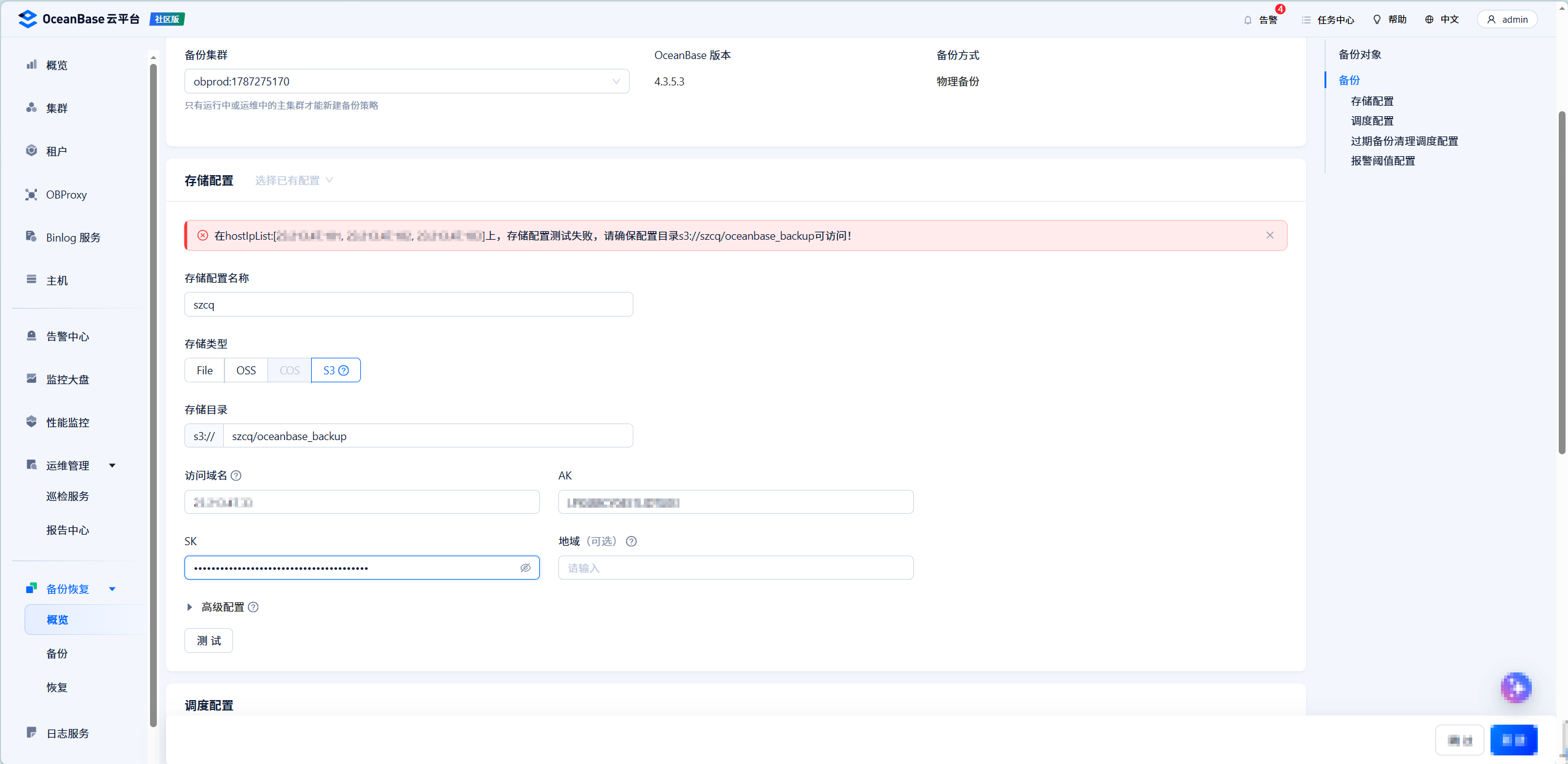Jump to 备份对象 anchor link
Viewport: 1568px width, 764px height.
click(1360, 54)
